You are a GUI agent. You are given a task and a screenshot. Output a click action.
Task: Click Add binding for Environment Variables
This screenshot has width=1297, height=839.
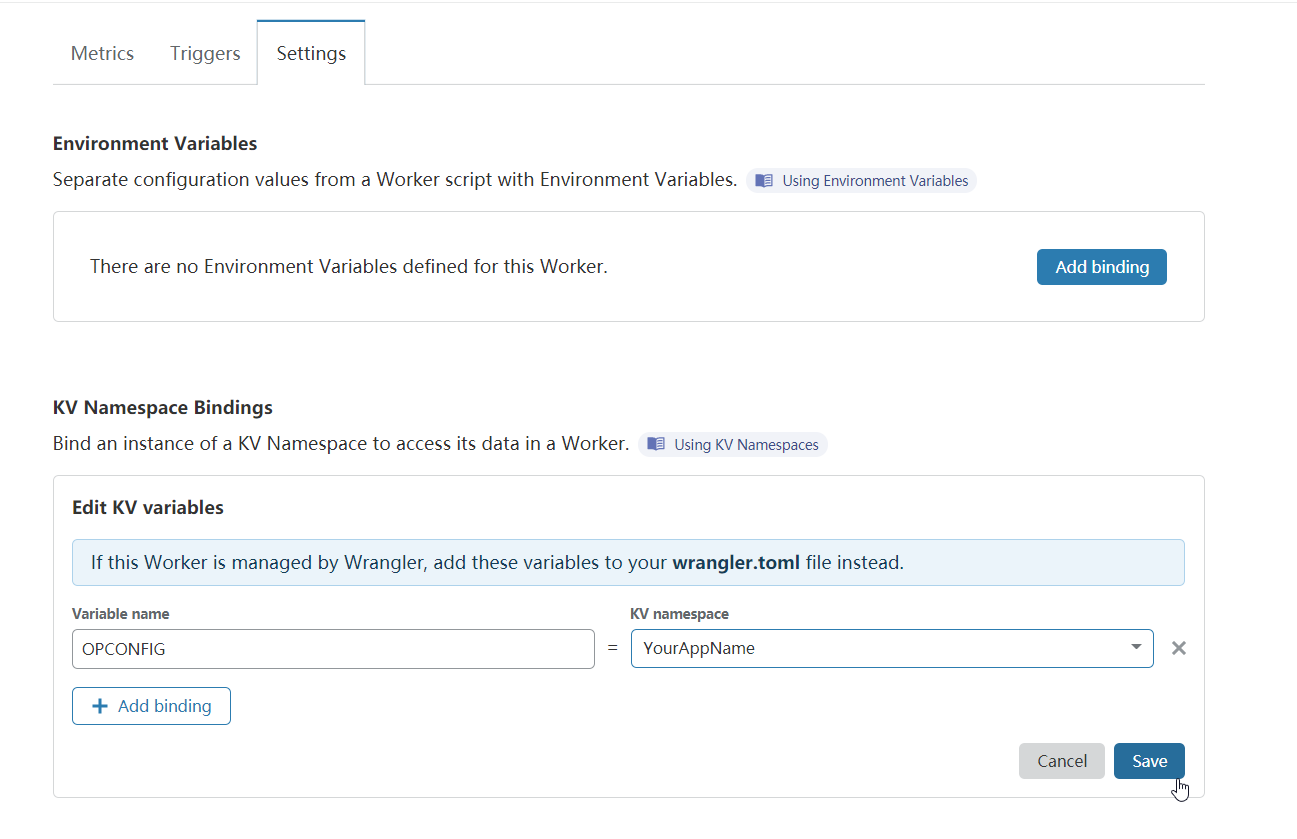[1101, 267]
